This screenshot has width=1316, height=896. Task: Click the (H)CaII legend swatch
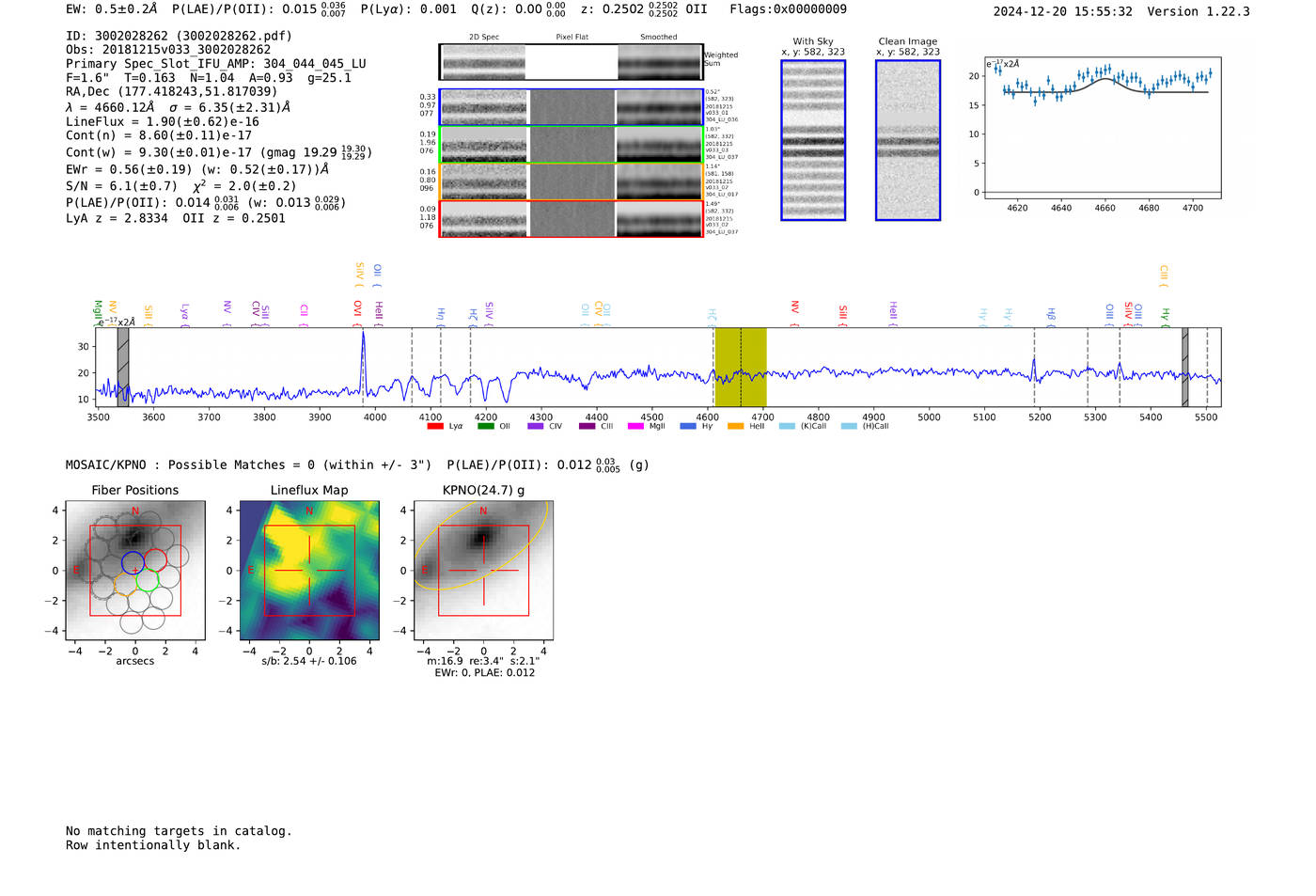coord(849,427)
